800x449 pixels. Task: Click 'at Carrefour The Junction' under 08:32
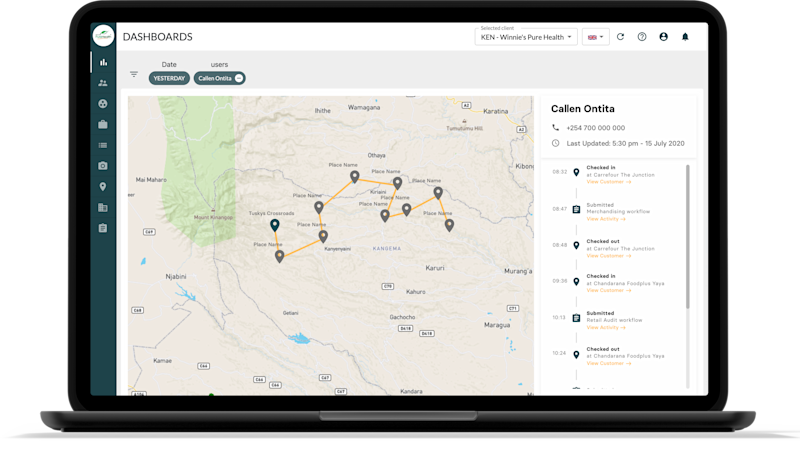(620, 175)
